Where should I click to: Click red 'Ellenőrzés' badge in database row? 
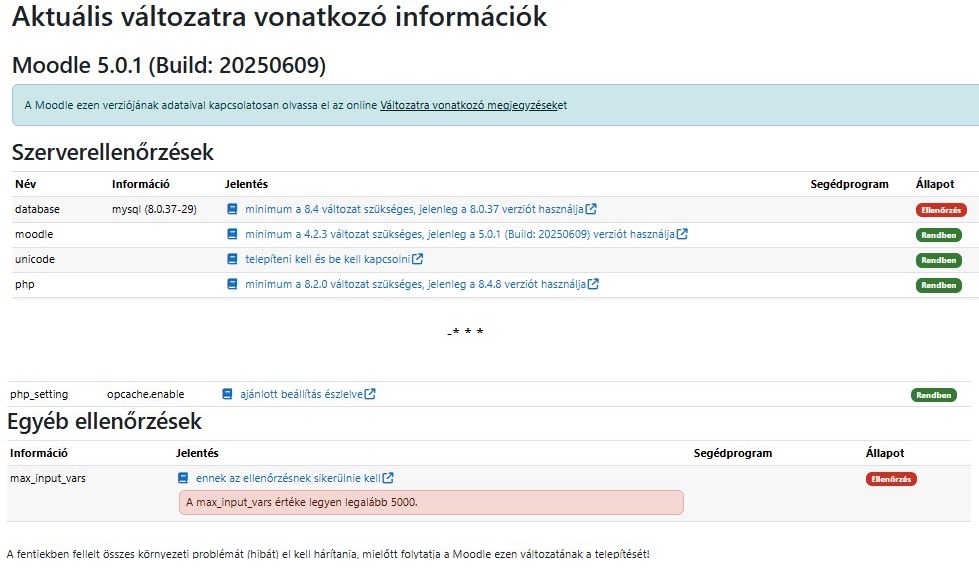point(941,210)
